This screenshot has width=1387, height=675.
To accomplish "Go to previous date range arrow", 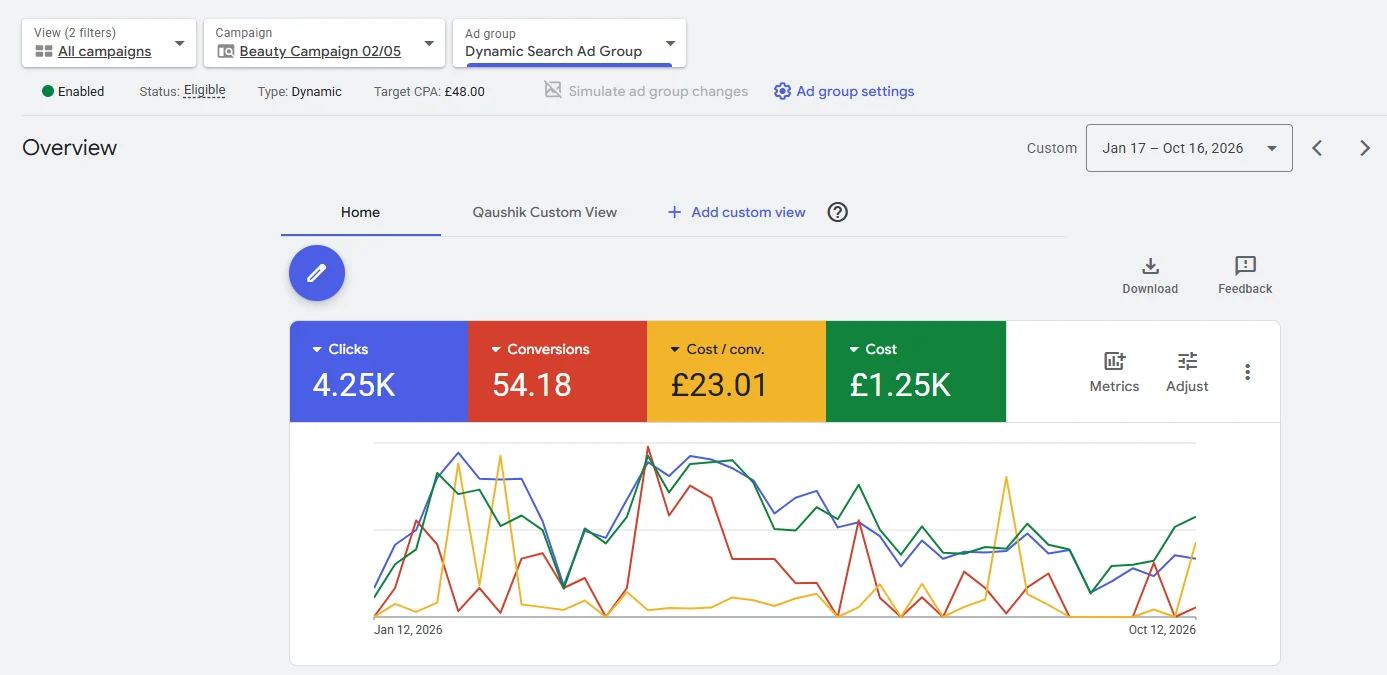I will [1317, 148].
